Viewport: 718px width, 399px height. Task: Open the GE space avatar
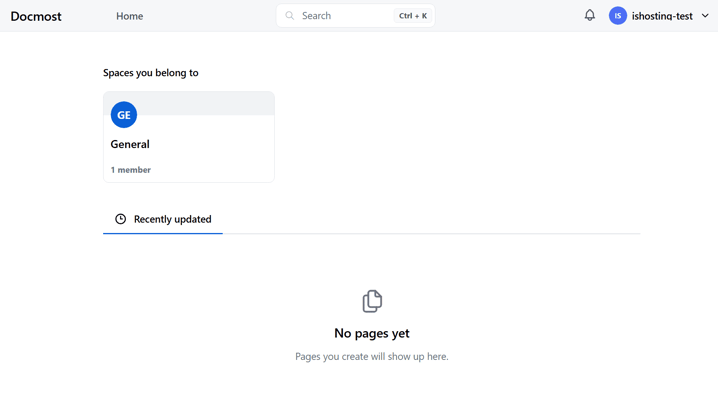click(124, 115)
